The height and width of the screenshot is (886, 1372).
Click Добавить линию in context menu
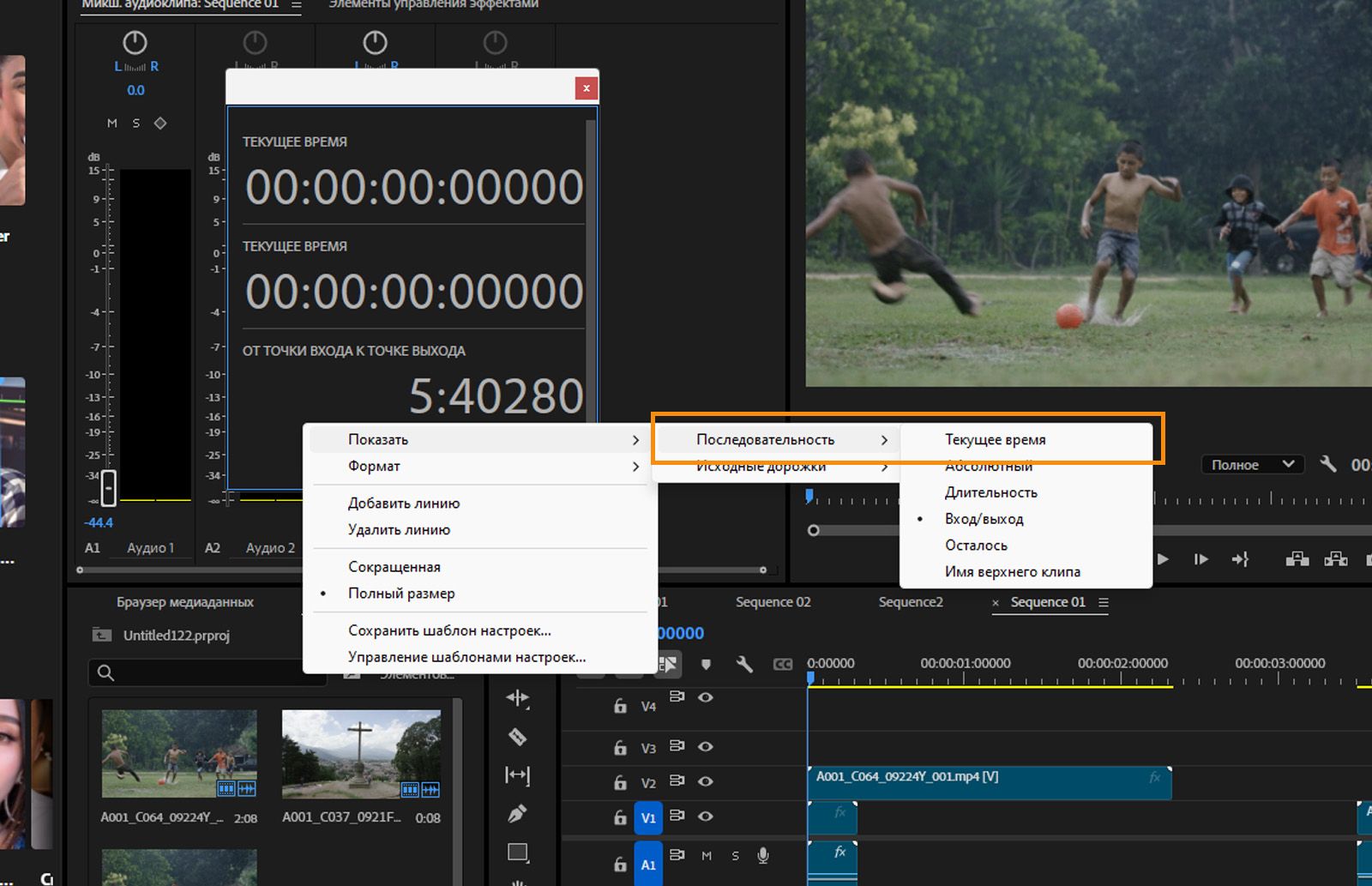[x=404, y=503]
